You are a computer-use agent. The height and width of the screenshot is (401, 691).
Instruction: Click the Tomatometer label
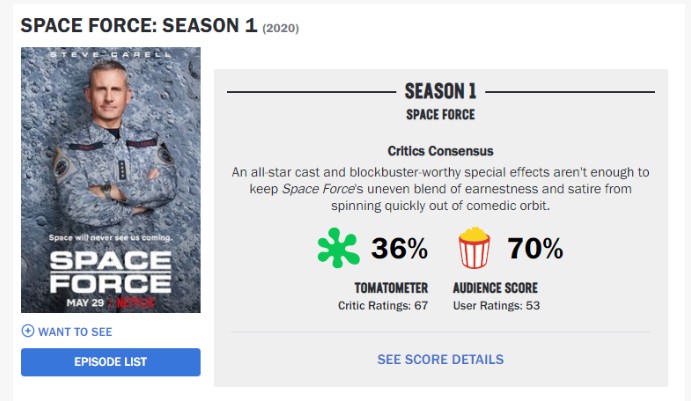pos(391,288)
